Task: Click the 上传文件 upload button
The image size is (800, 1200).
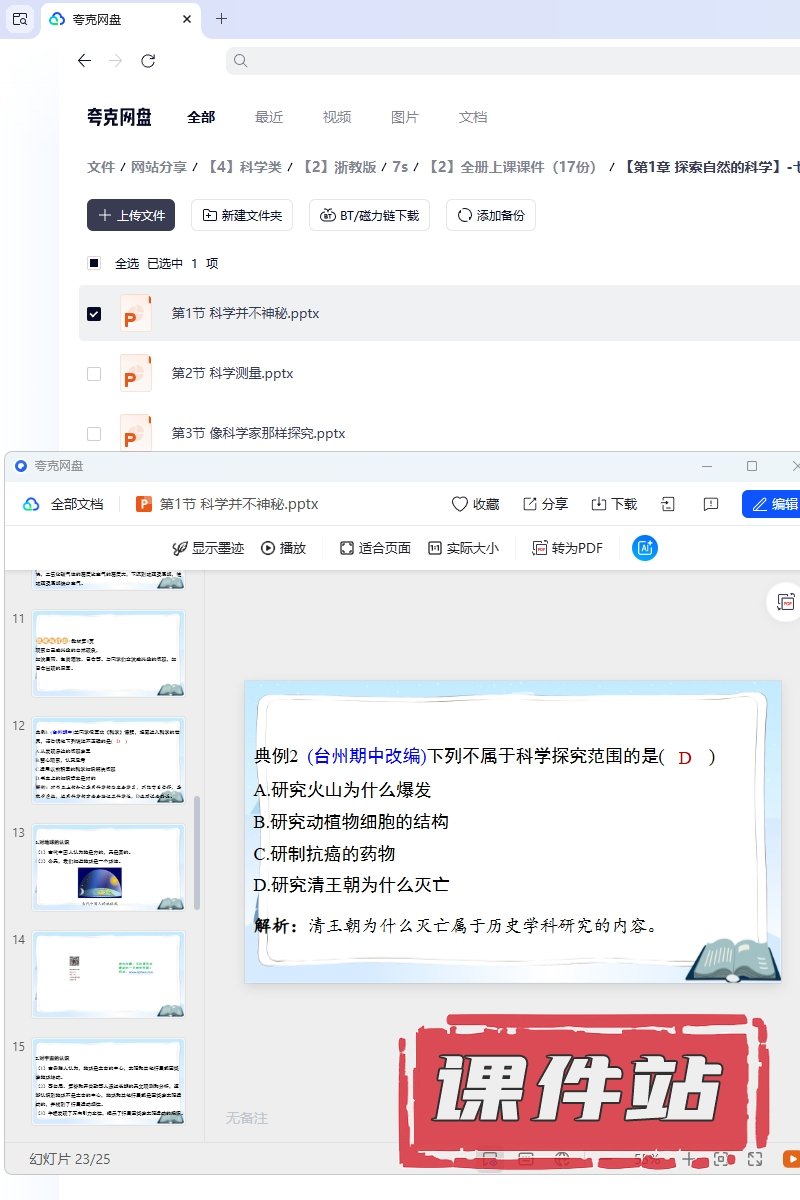Action: [131, 215]
